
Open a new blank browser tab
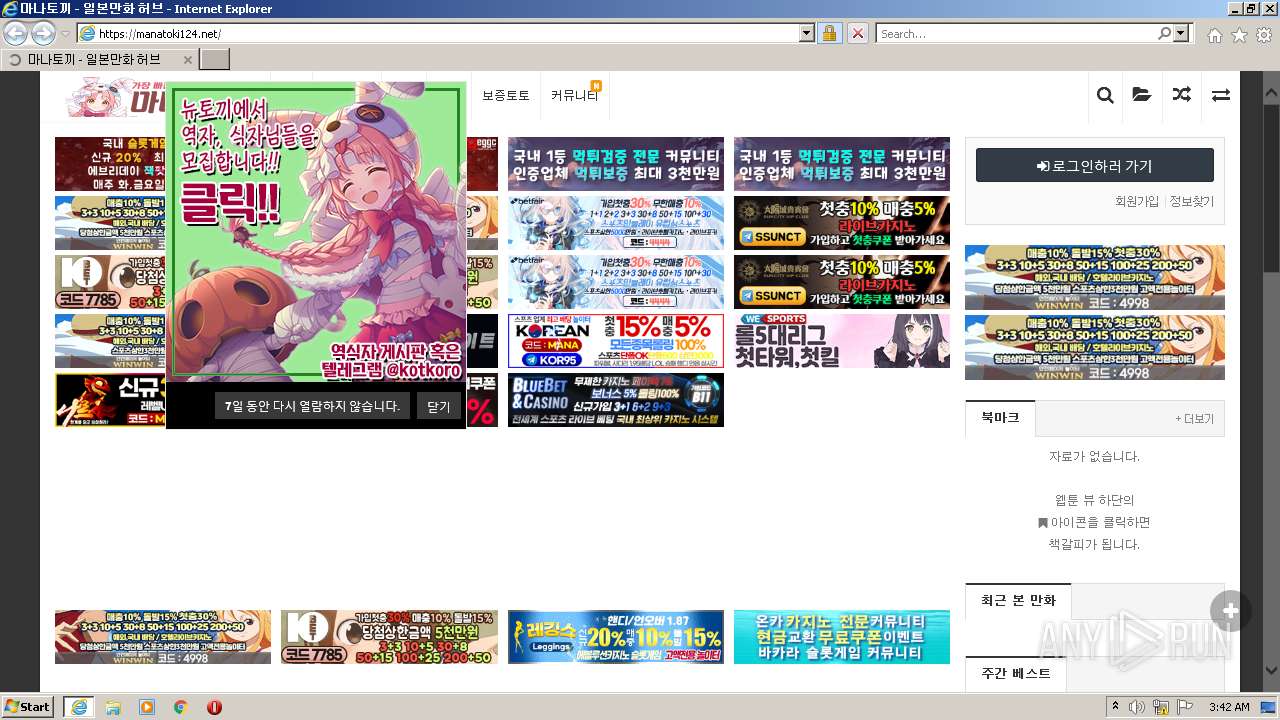[215, 59]
